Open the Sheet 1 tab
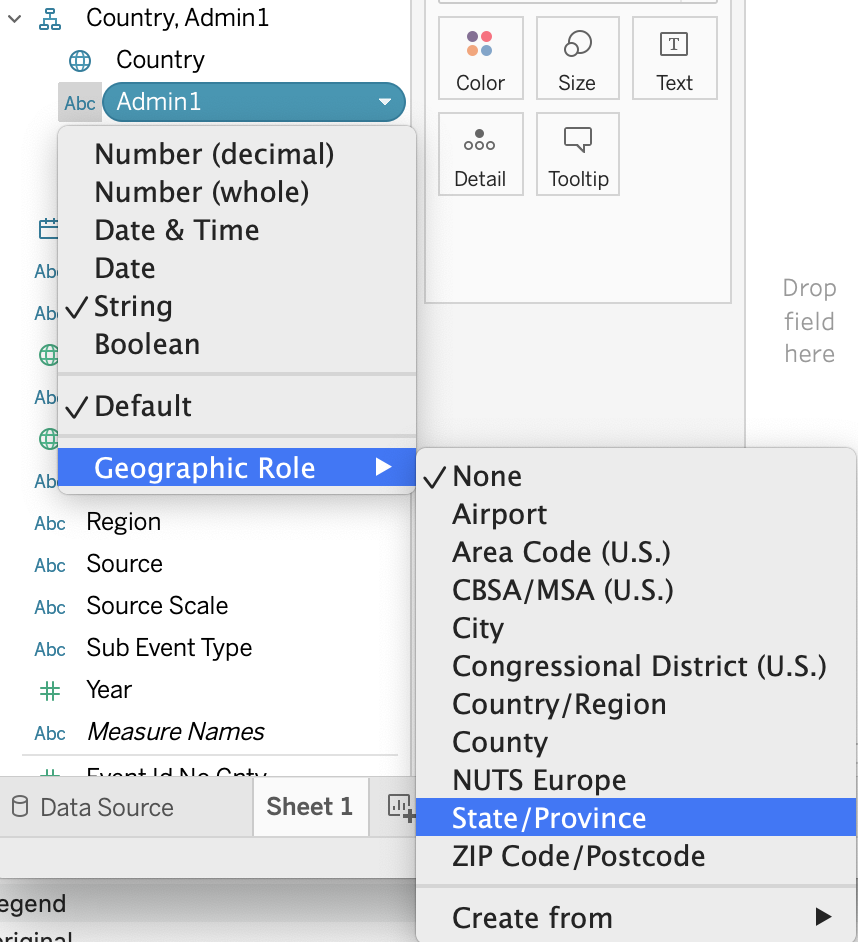Screen dimensions: 858x942 [x=309, y=807]
